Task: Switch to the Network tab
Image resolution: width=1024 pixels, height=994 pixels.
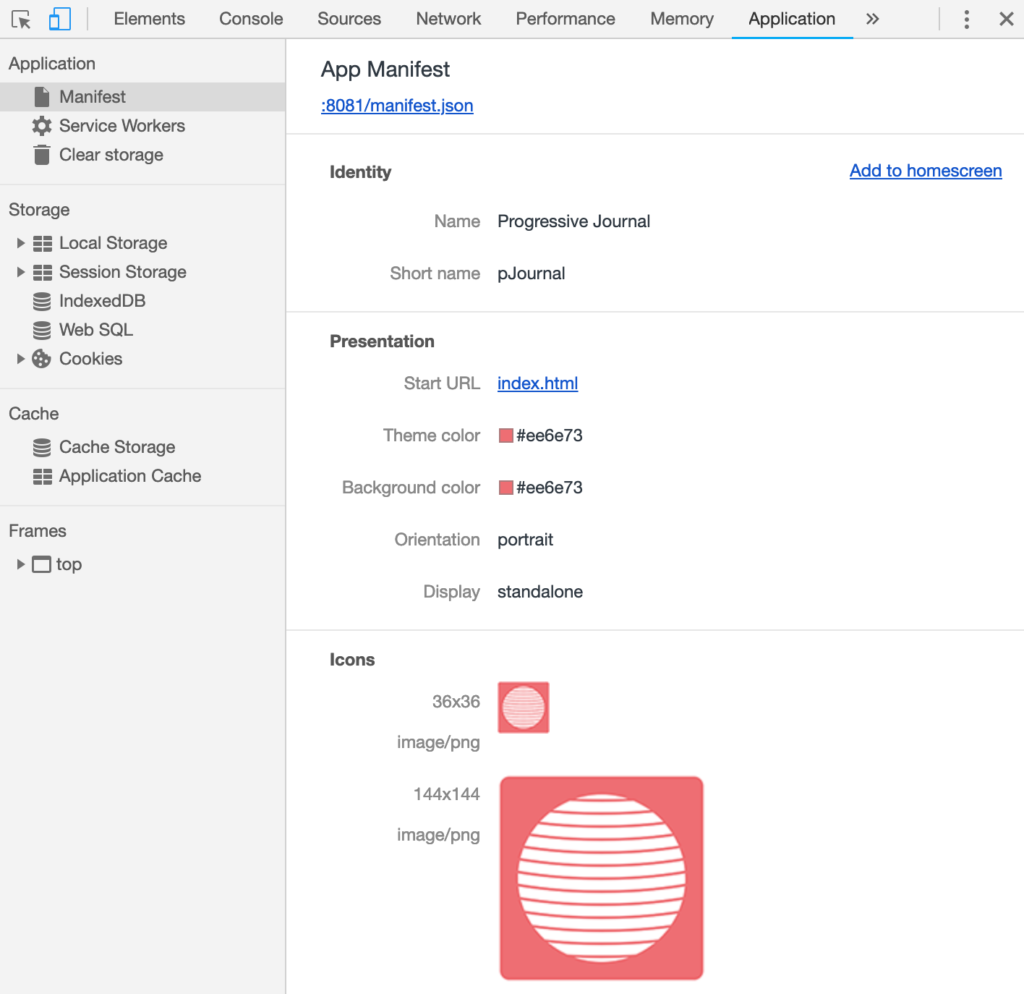Action: click(x=448, y=18)
